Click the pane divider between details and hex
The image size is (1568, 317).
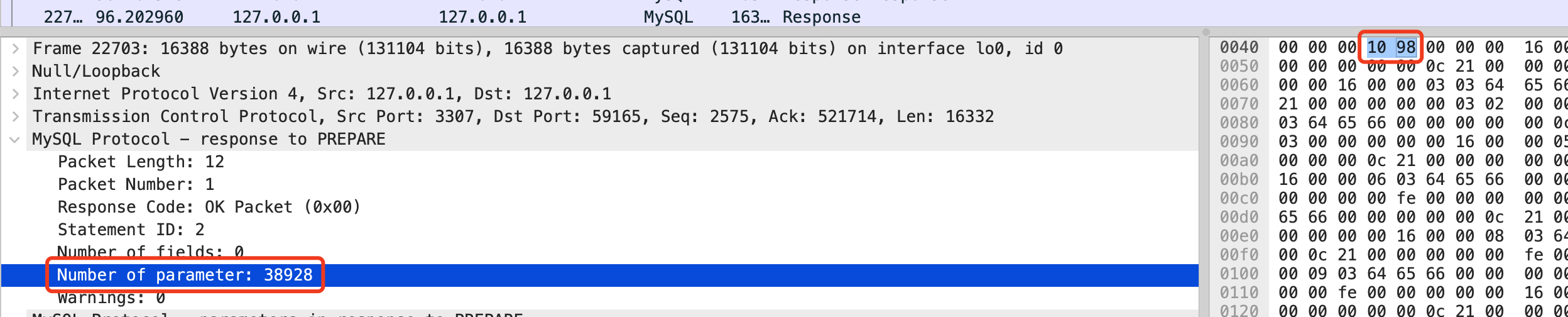click(x=1204, y=170)
